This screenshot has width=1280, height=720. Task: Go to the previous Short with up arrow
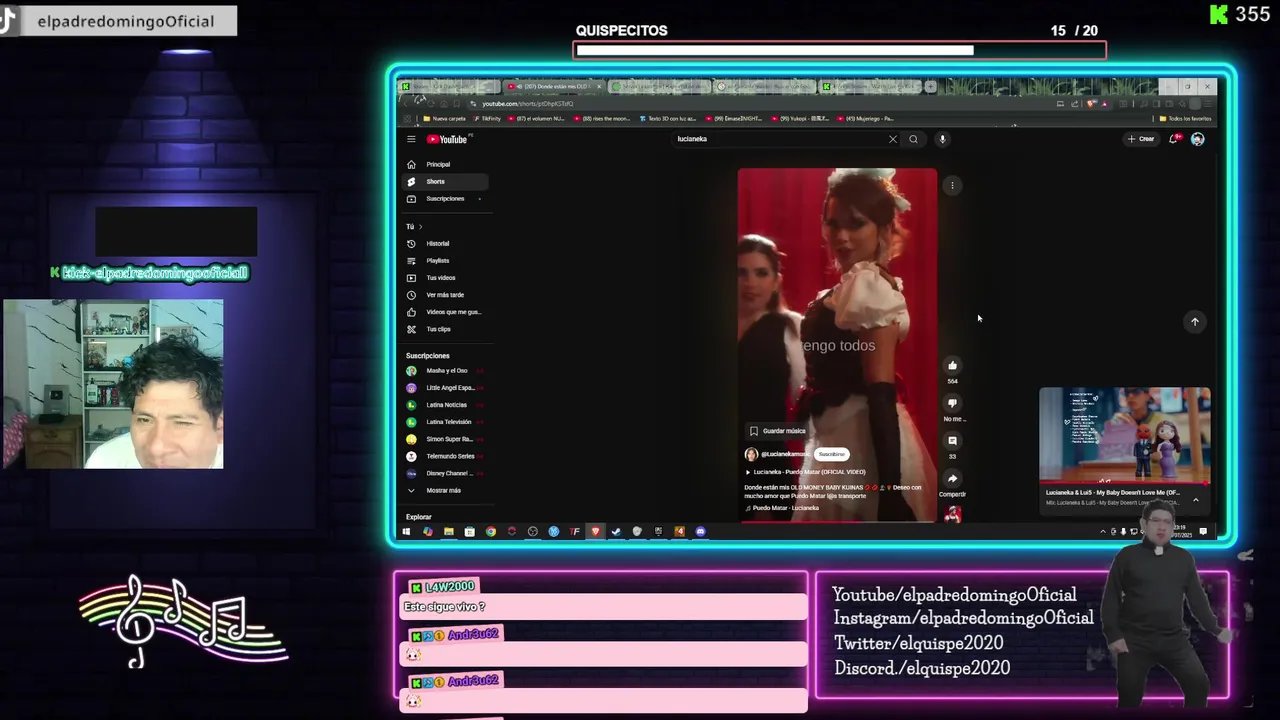click(1194, 321)
